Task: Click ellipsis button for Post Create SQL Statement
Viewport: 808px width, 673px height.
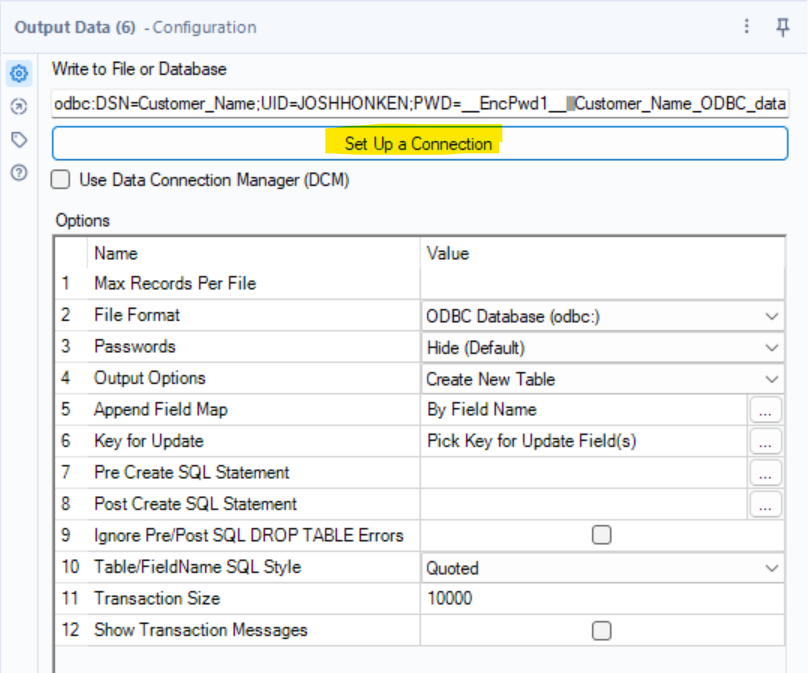Action: coord(765,504)
